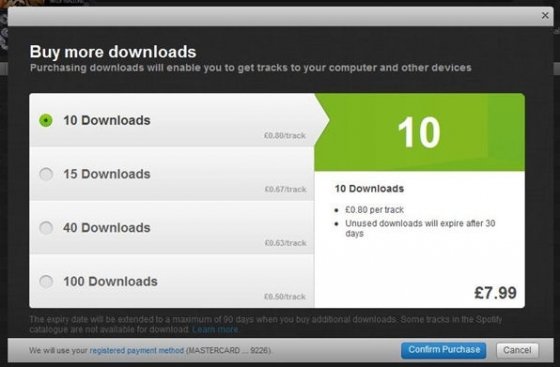Click the MASTERCARD card number text
The width and height of the screenshot is (560, 367).
click(229, 351)
